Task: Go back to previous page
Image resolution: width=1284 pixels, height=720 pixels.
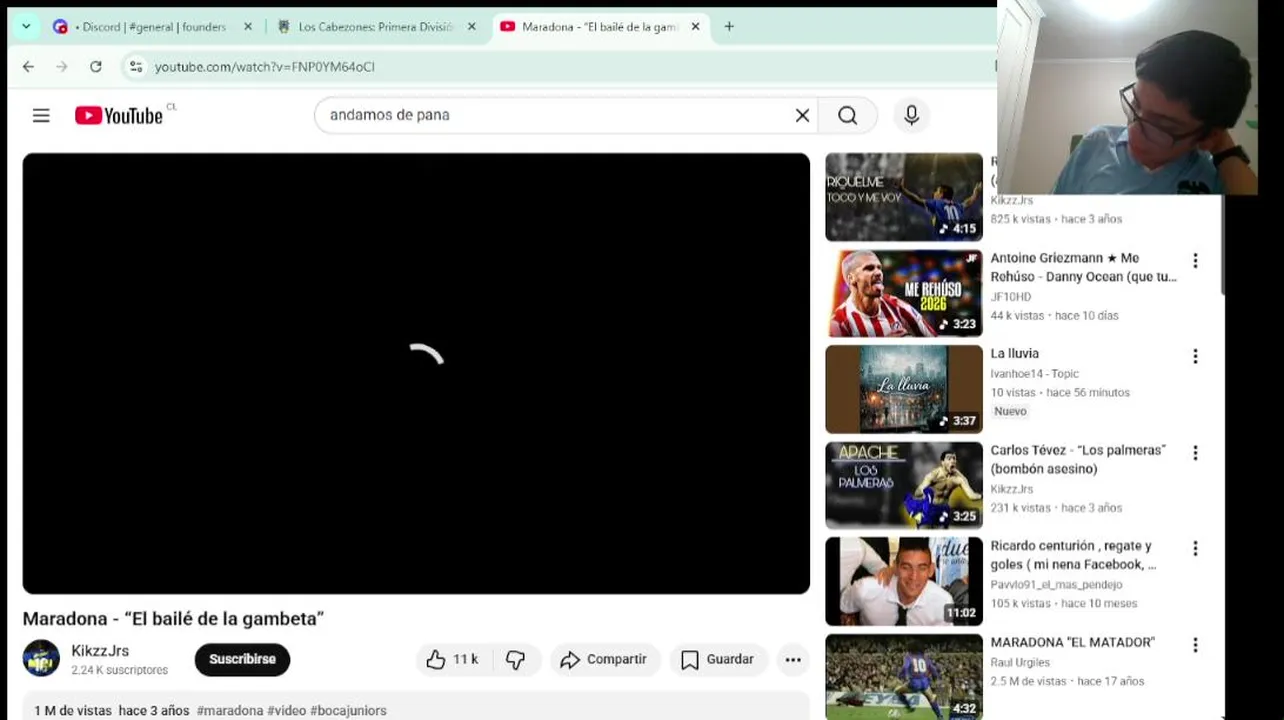Action: point(28,67)
